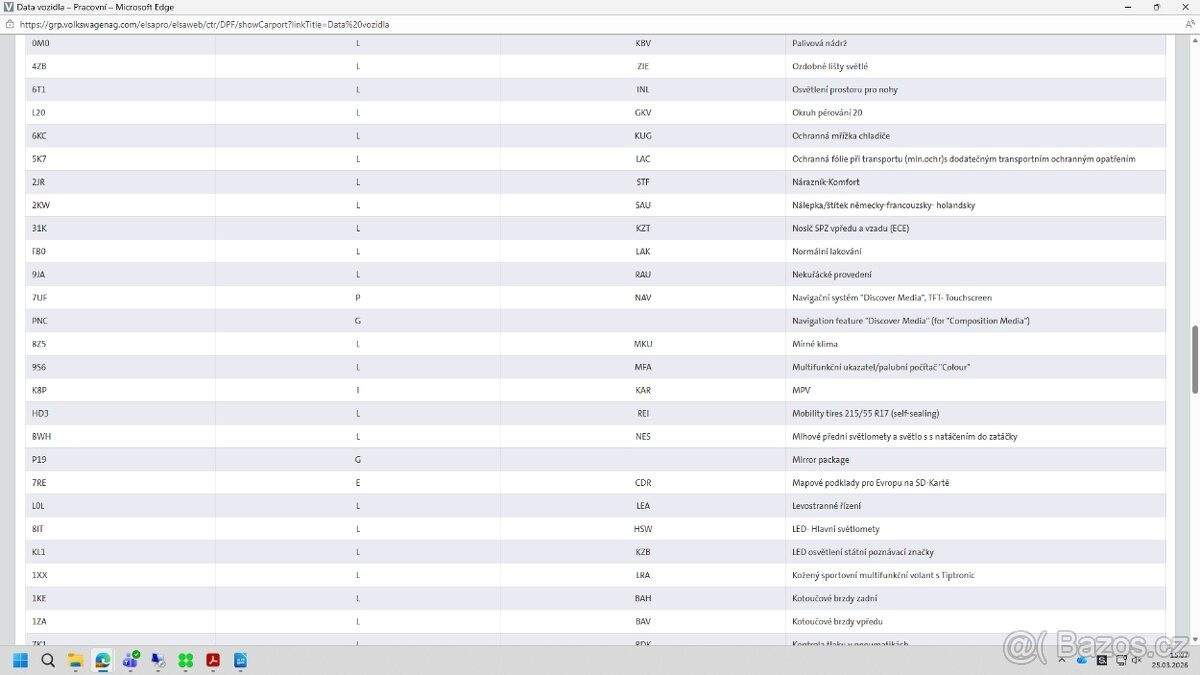Open Microsoft Teams from the taskbar
The height and width of the screenshot is (675, 1200).
[130, 660]
